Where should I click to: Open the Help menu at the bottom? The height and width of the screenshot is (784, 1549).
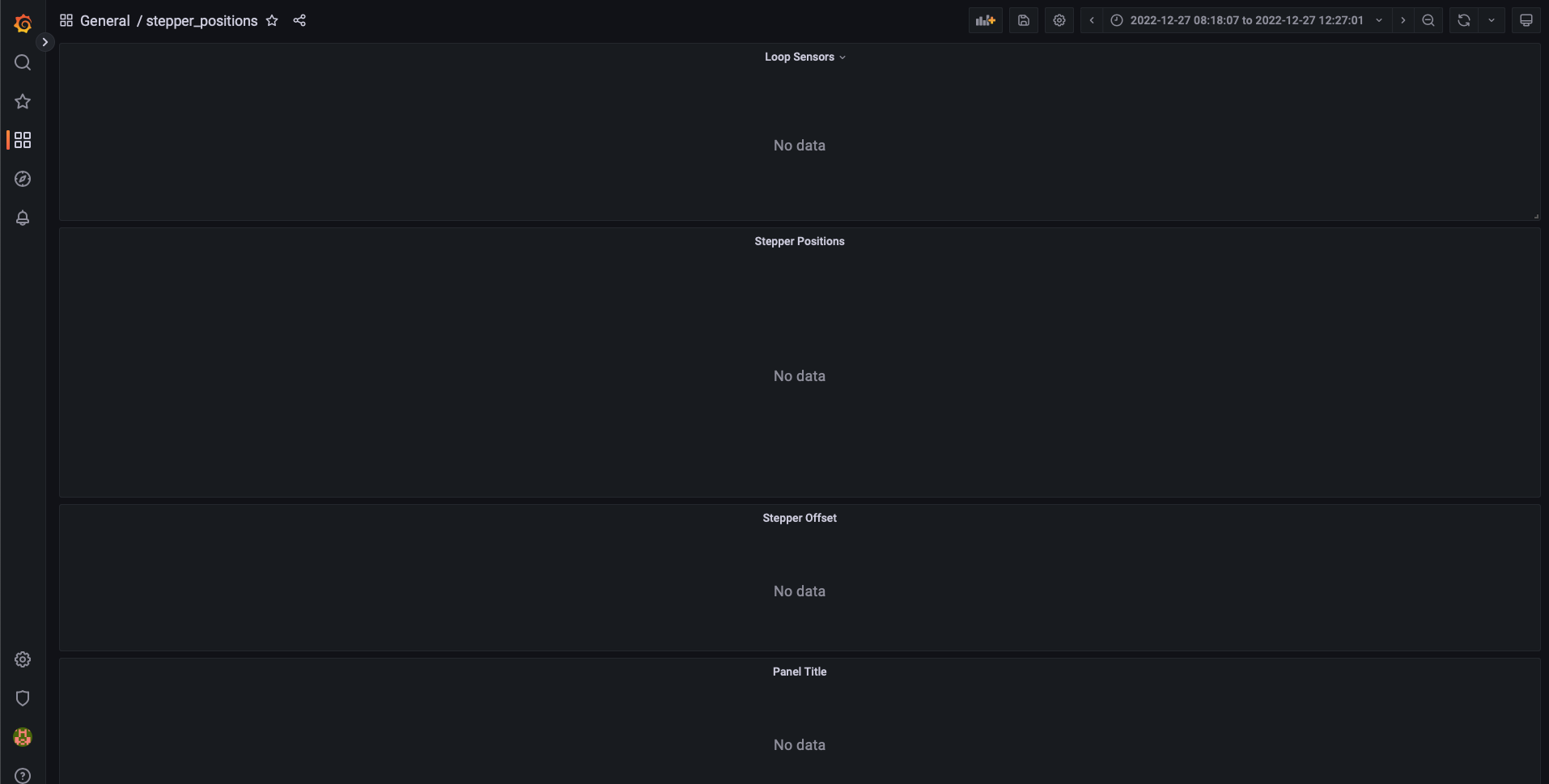(22, 774)
